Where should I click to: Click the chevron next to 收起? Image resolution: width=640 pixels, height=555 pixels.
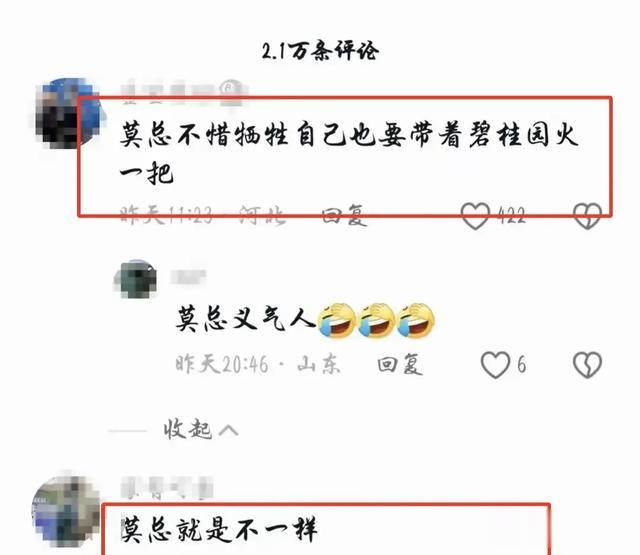tap(229, 430)
